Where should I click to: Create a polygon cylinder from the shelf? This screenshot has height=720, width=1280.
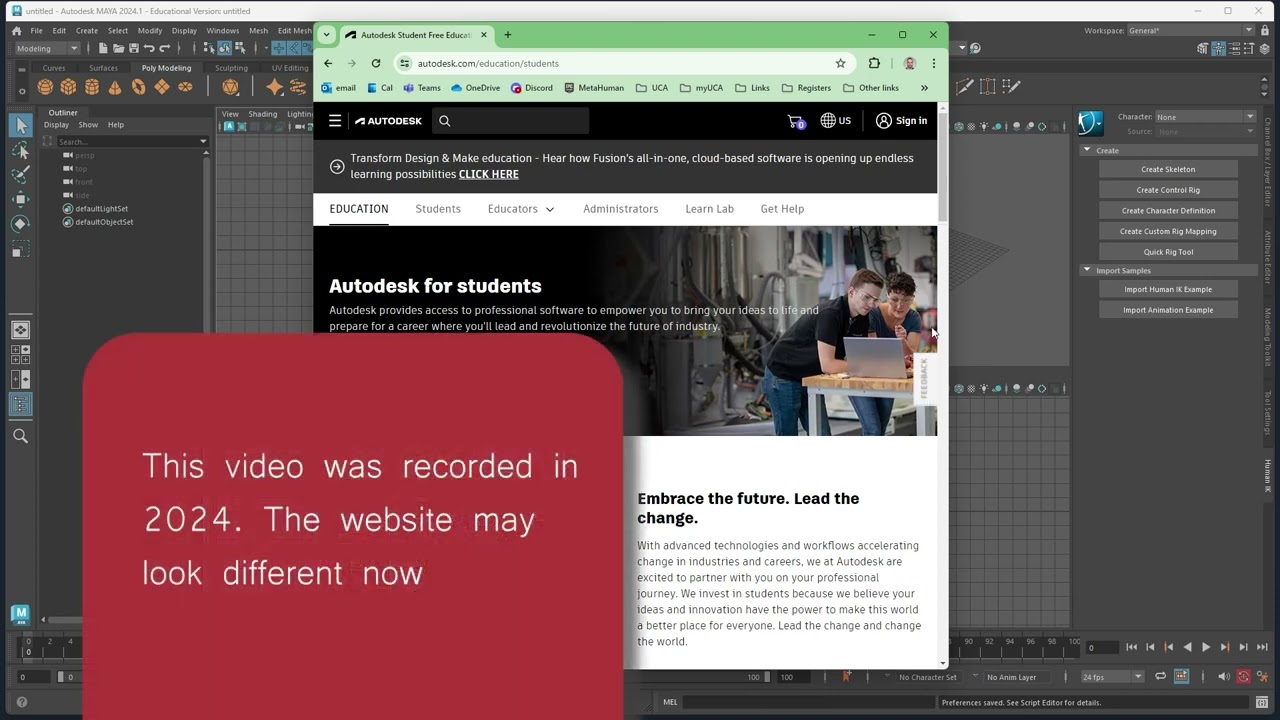pos(92,87)
